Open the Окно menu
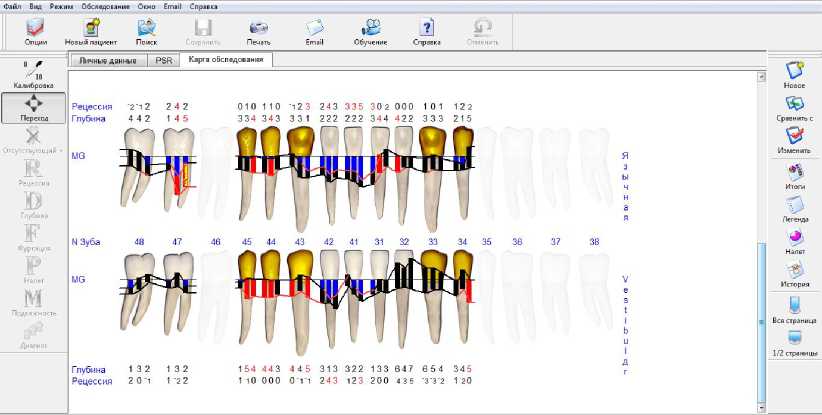Image resolution: width=822 pixels, height=415 pixels. coord(146,7)
